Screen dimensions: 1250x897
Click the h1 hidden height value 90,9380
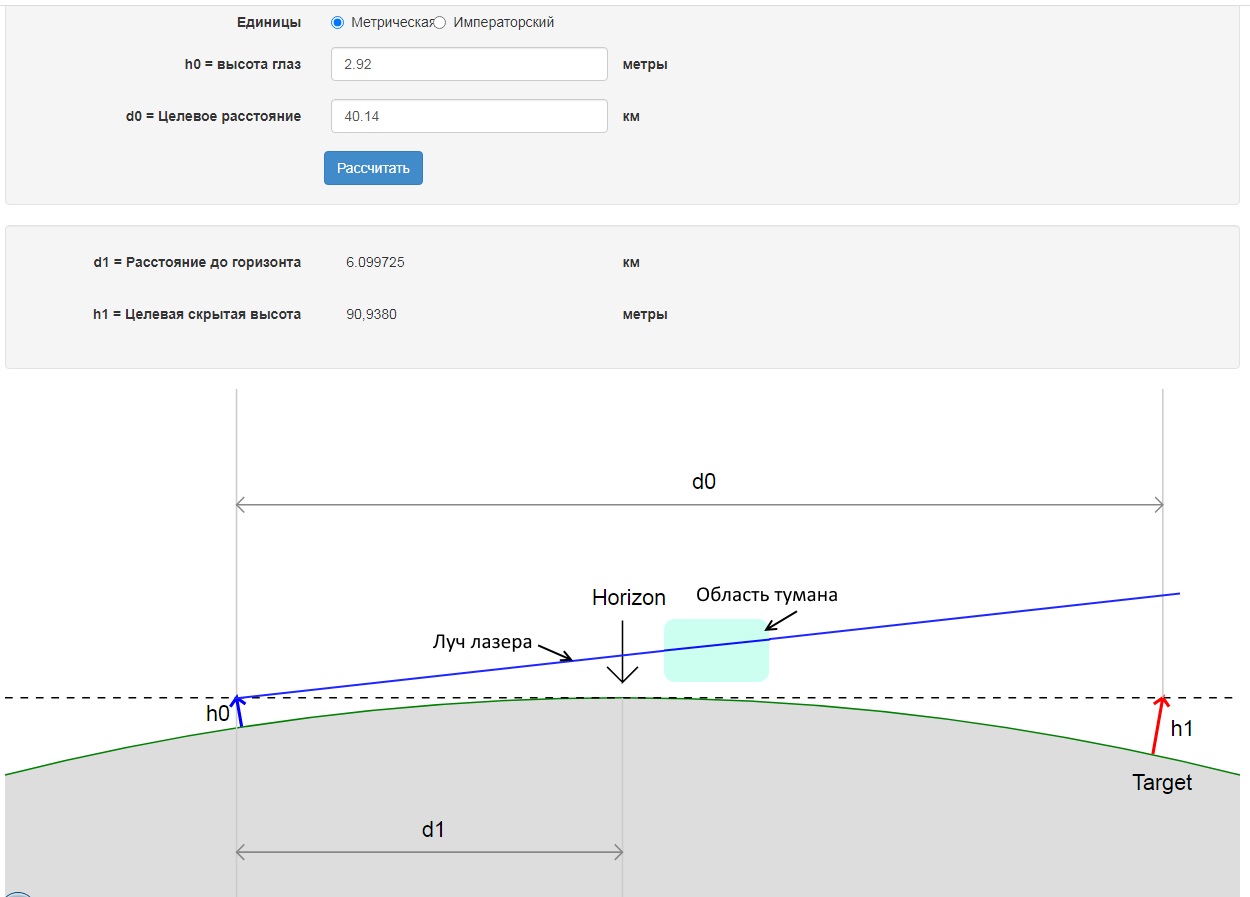point(371,314)
